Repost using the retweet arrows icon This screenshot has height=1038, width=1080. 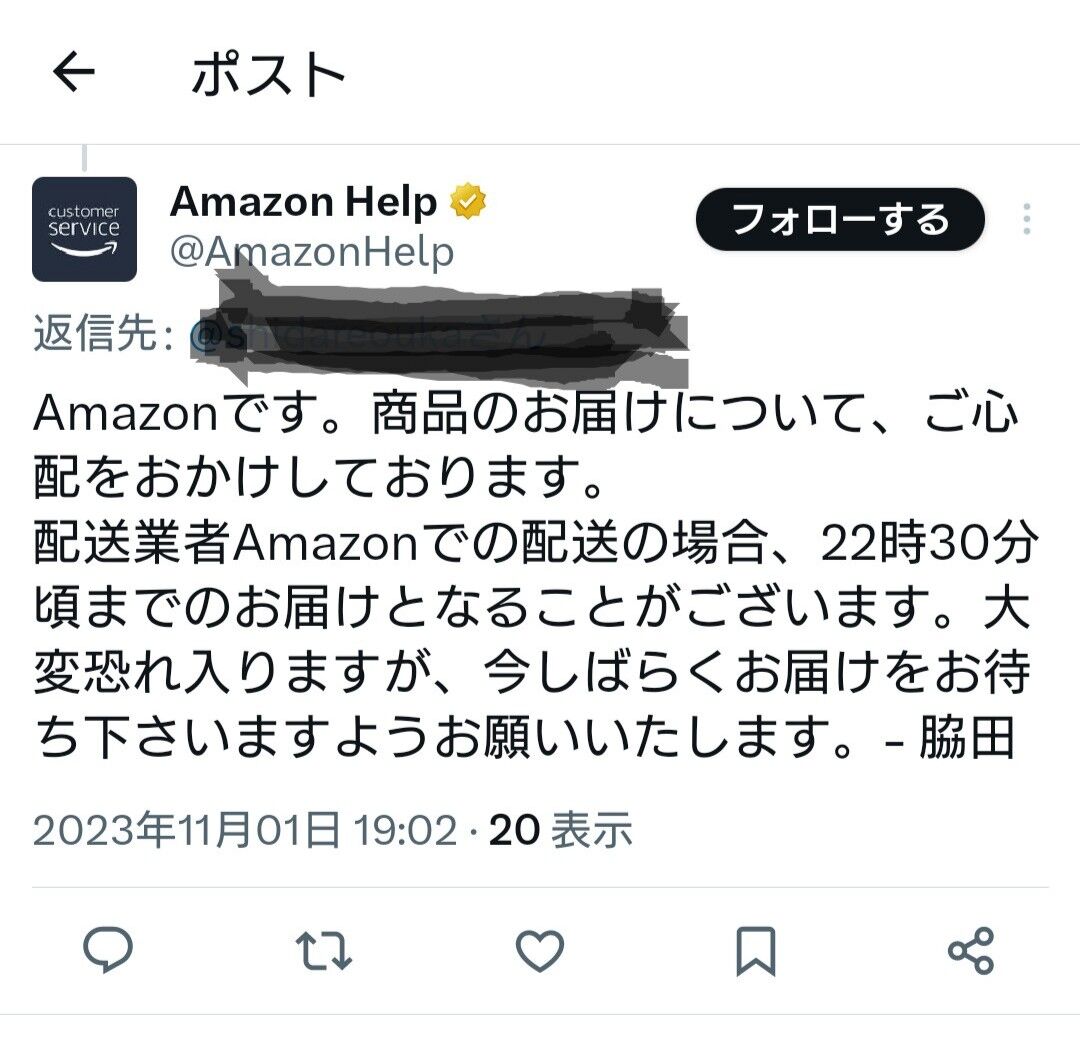click(x=324, y=951)
